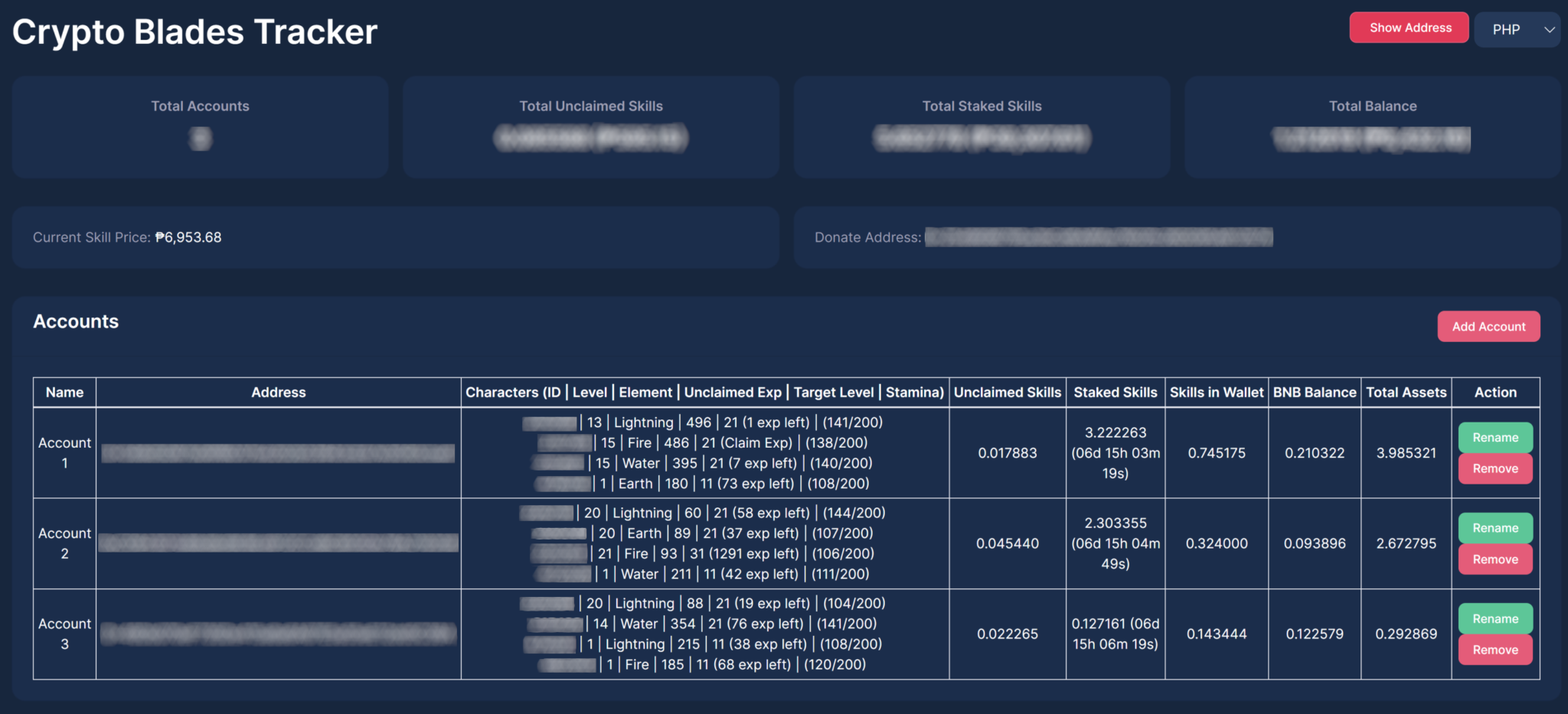Click the Show Address button
The height and width of the screenshot is (714, 1568).
pos(1409,28)
